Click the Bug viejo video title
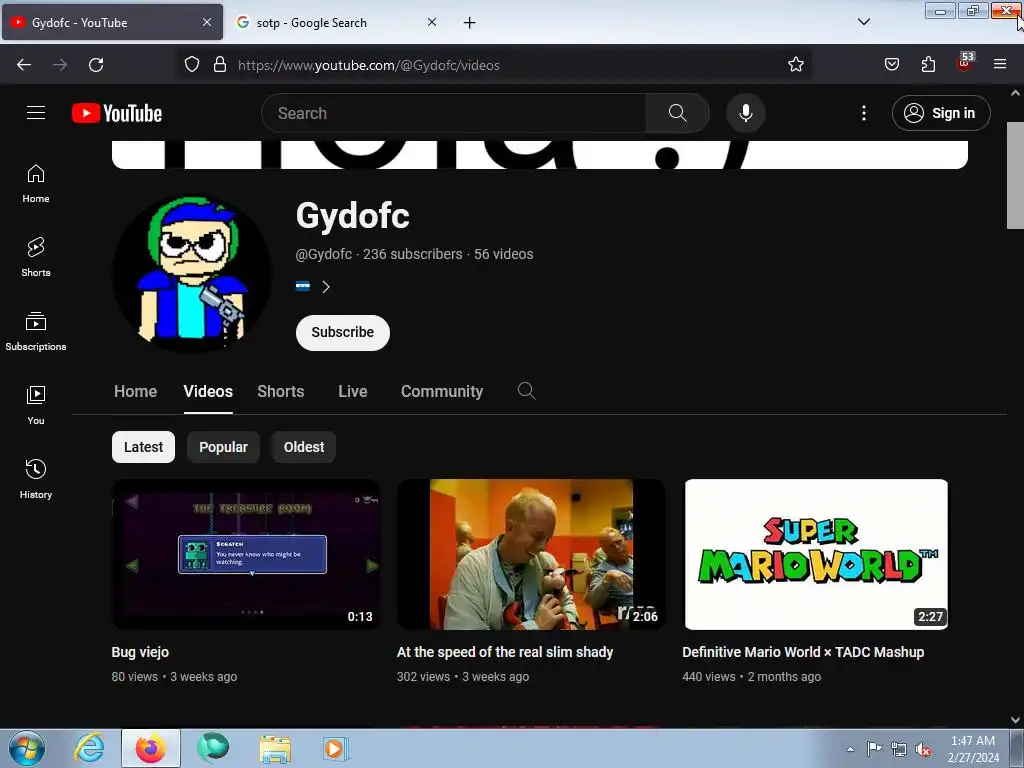 point(140,652)
